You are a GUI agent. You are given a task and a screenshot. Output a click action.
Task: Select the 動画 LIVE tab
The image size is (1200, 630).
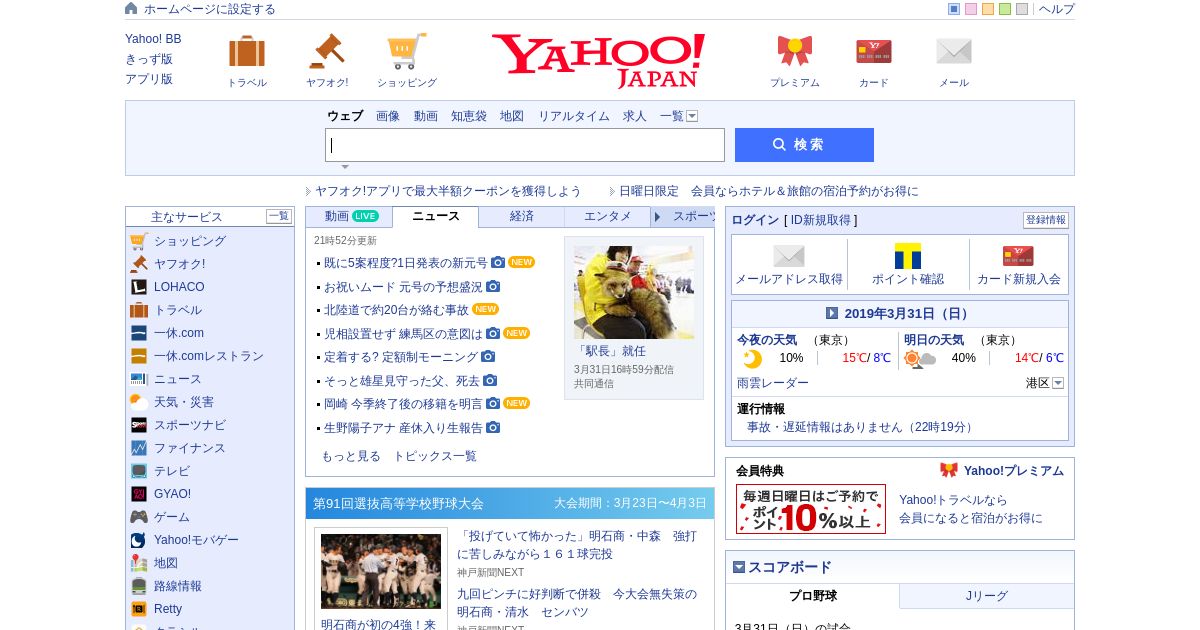pos(351,217)
